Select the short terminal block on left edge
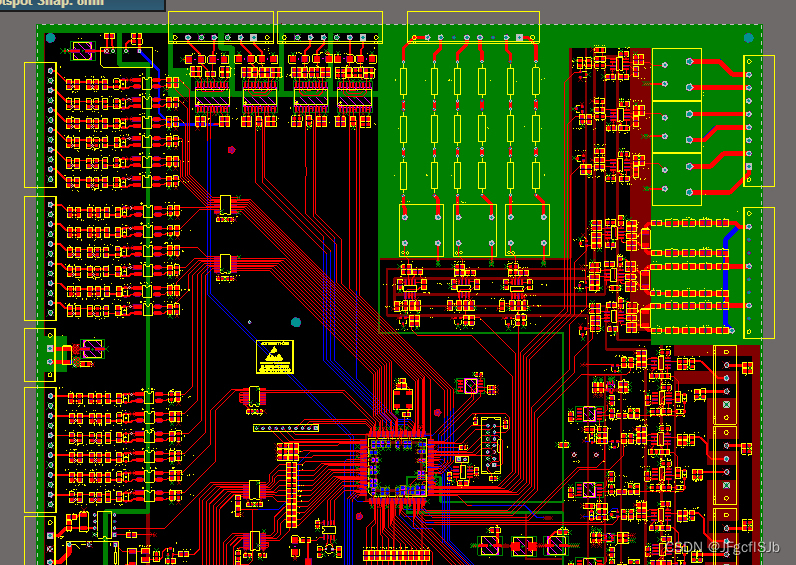Image resolution: width=796 pixels, height=565 pixels. coord(40,355)
